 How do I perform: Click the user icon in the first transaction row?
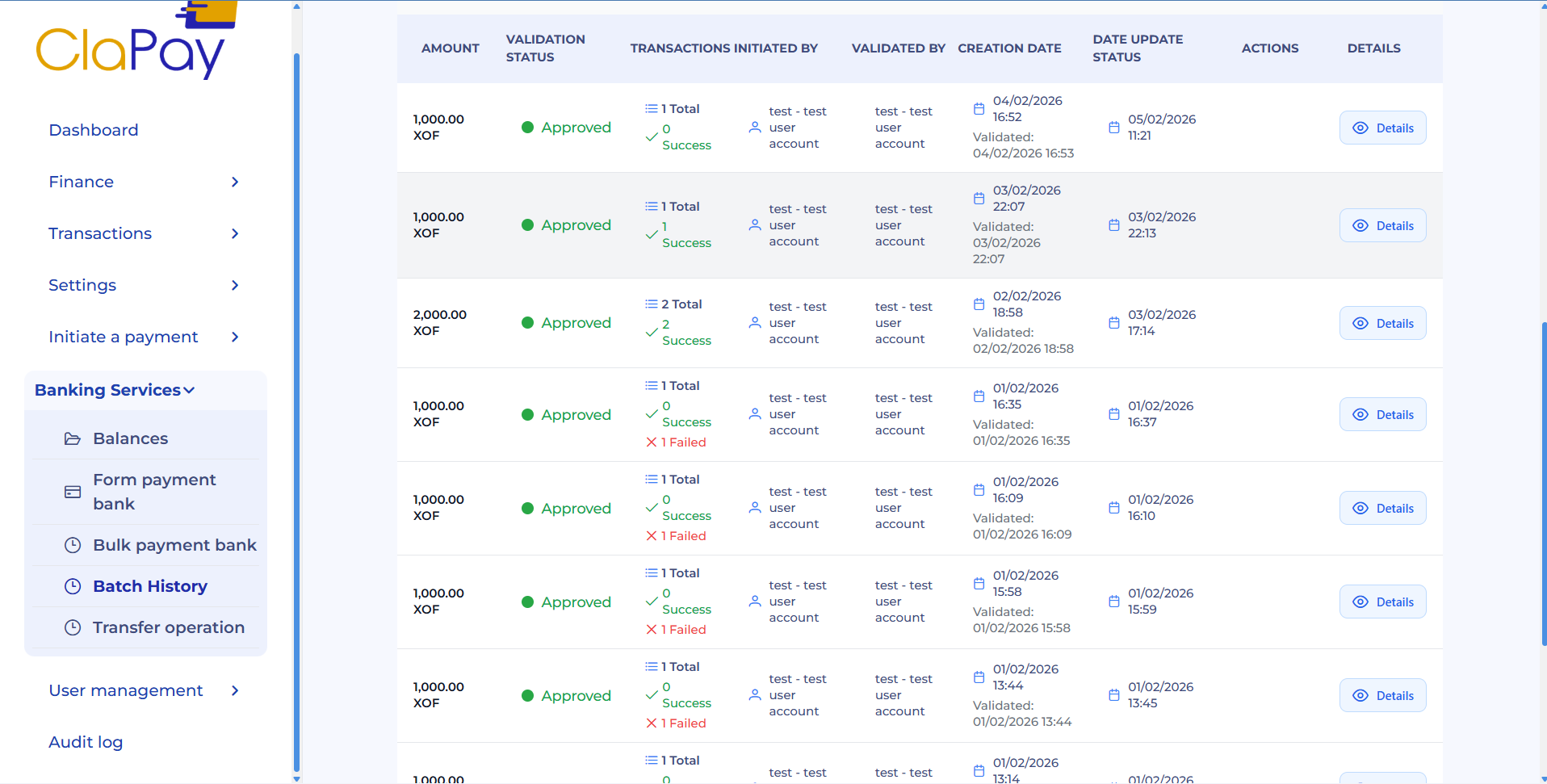[x=755, y=128]
